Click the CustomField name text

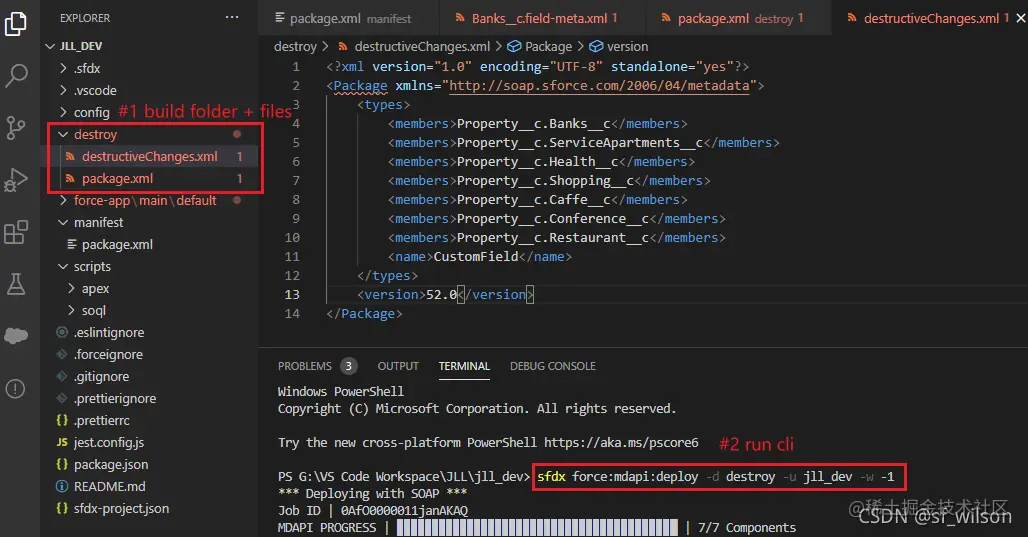pyautogui.click(x=476, y=256)
